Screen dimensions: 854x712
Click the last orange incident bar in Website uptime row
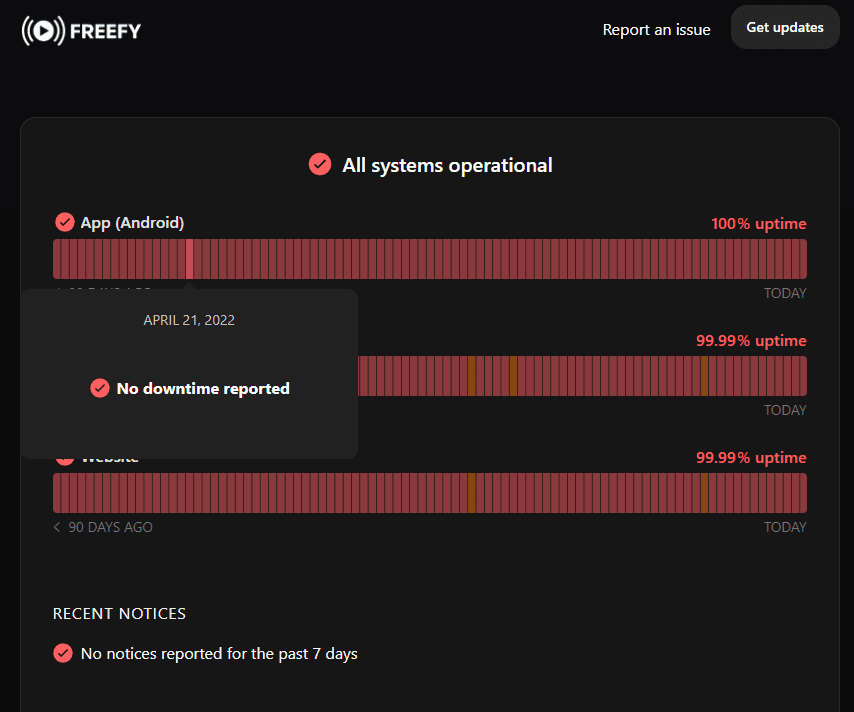pos(704,493)
